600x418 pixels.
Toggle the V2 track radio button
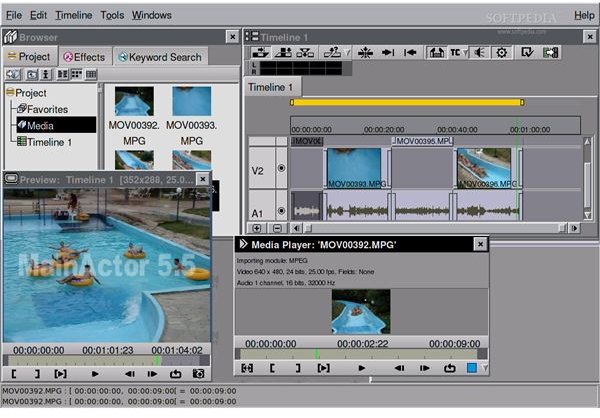281,168
